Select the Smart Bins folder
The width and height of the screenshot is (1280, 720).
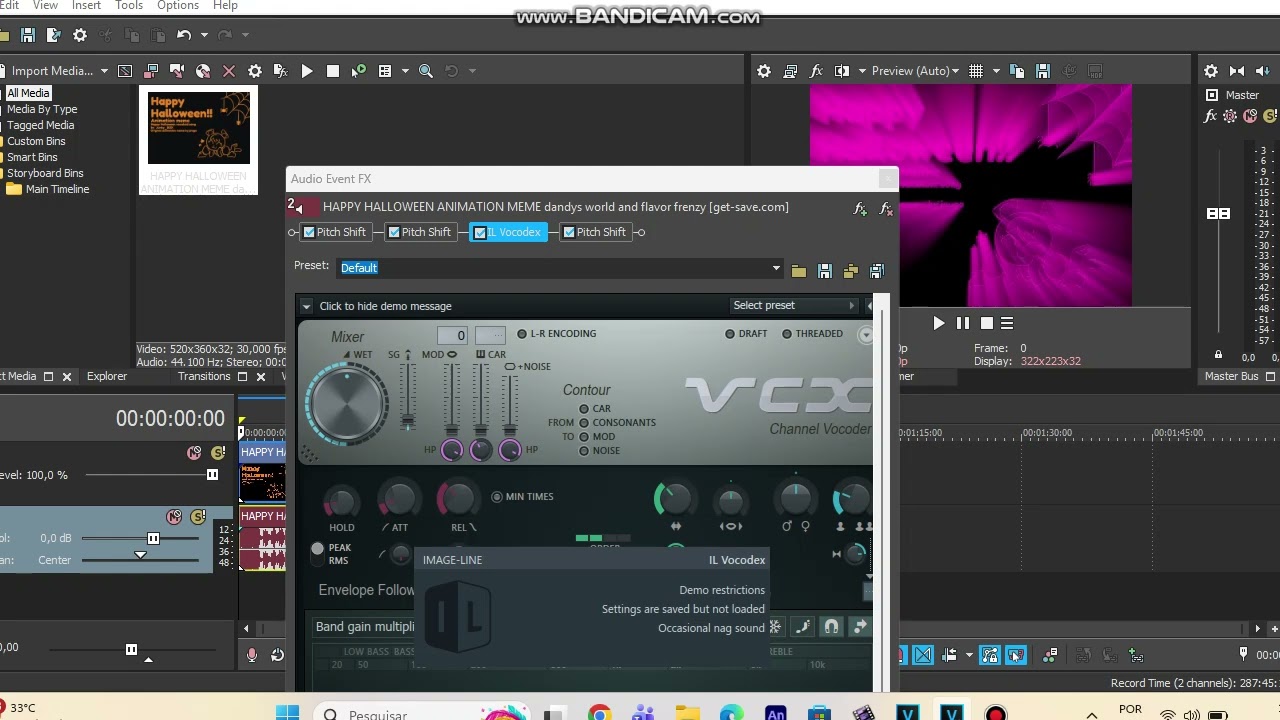[32, 157]
